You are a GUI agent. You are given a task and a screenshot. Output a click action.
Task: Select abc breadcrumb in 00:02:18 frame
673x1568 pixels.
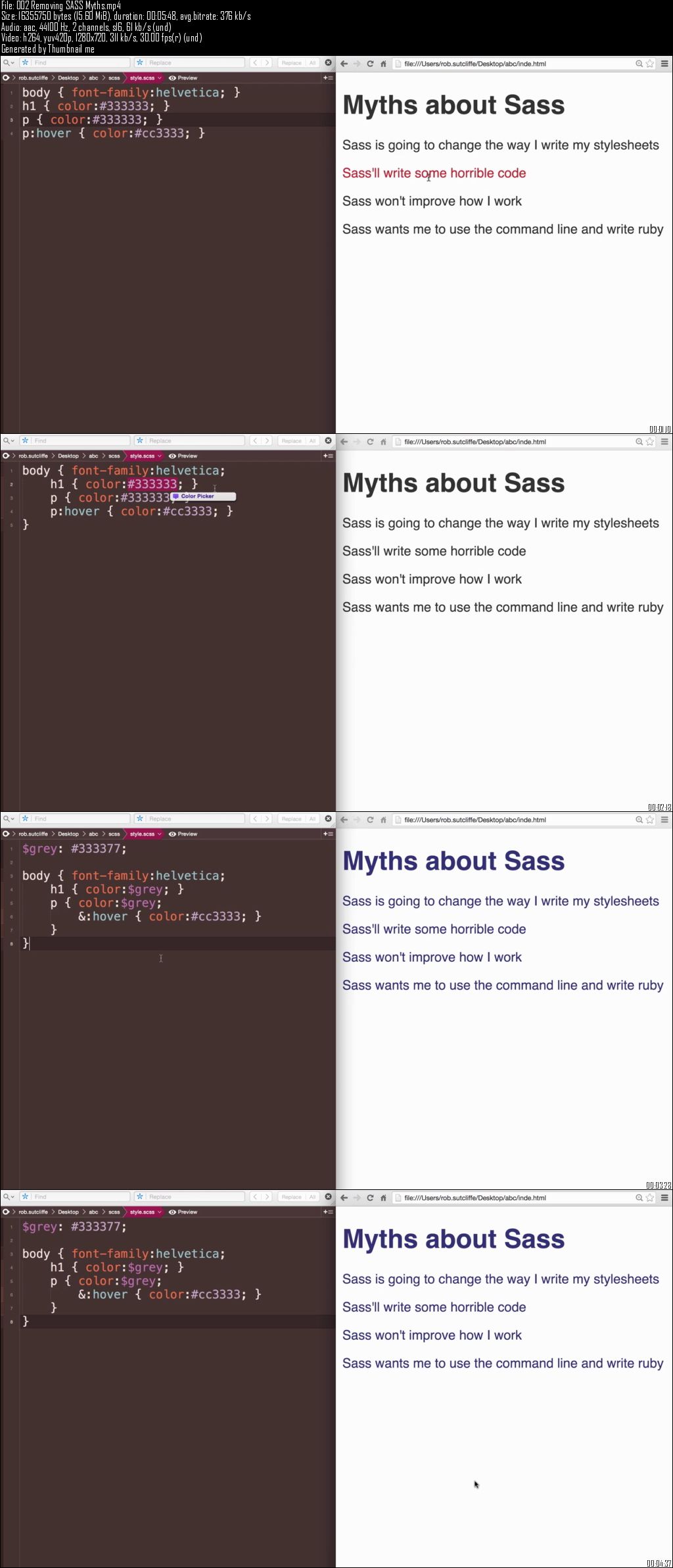point(93,456)
